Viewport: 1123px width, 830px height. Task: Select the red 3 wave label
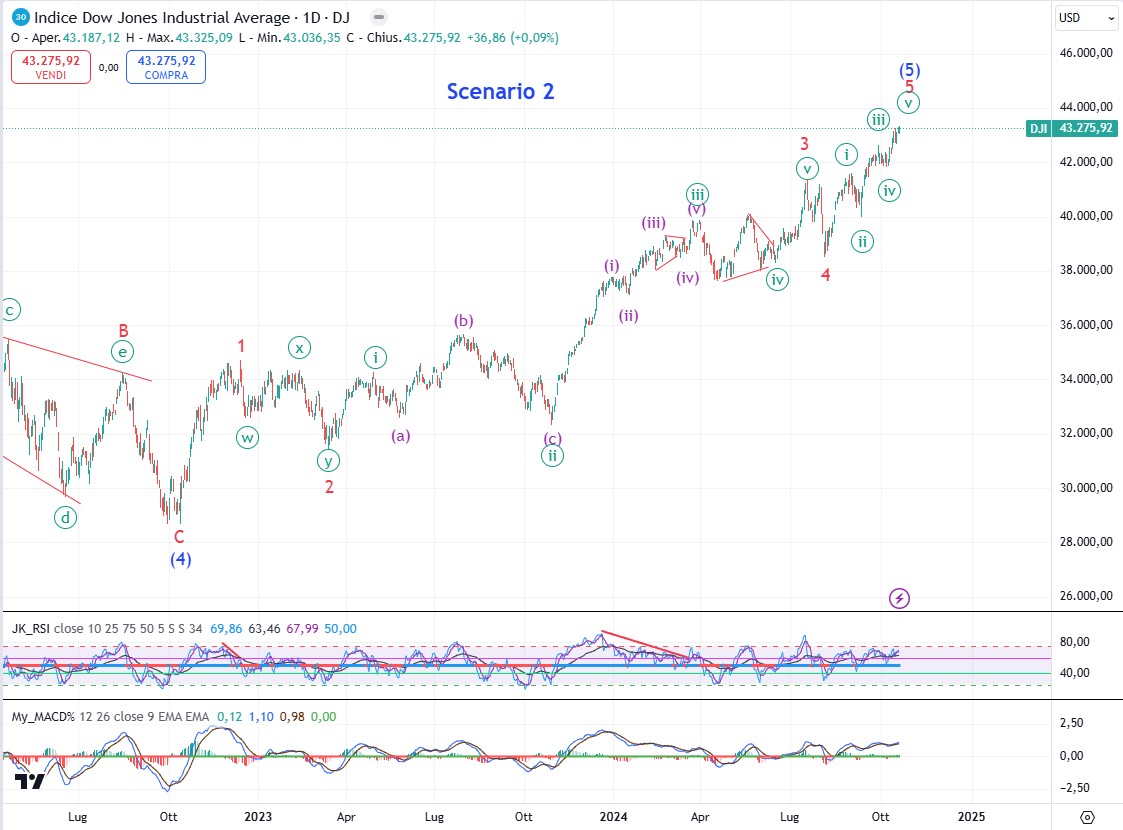click(804, 144)
